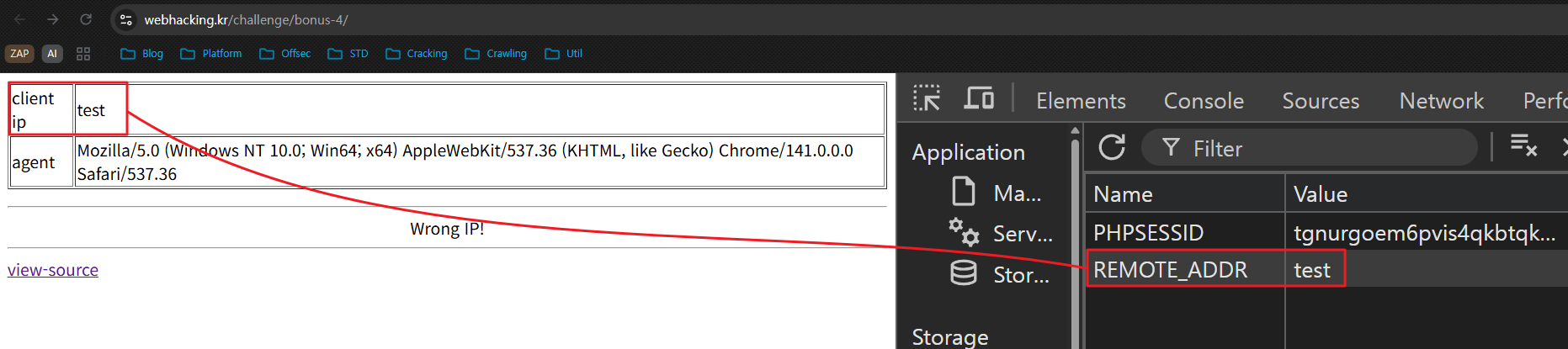This screenshot has width=1568, height=349.
Task: Open the Elements tab in DevTools
Action: click(x=1081, y=101)
